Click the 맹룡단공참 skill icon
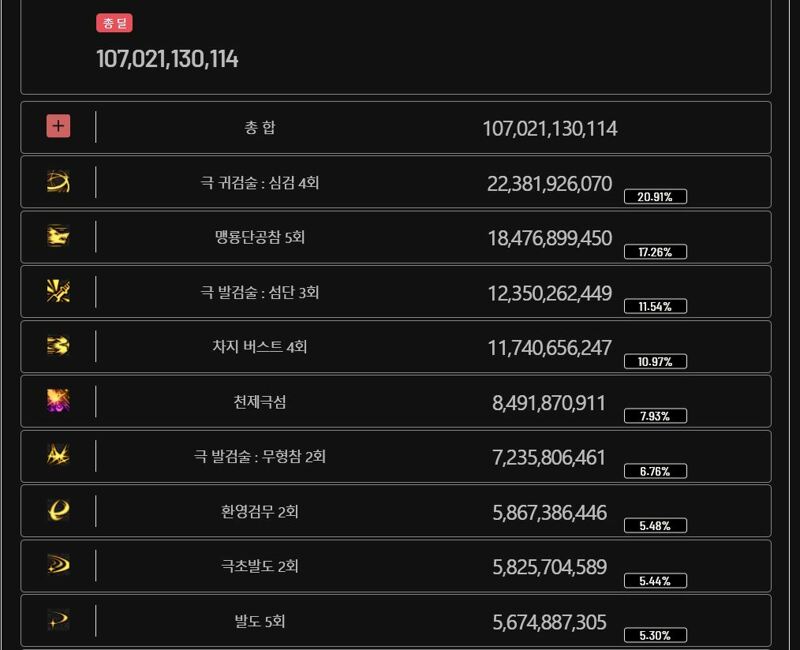800x650 pixels. coord(58,236)
